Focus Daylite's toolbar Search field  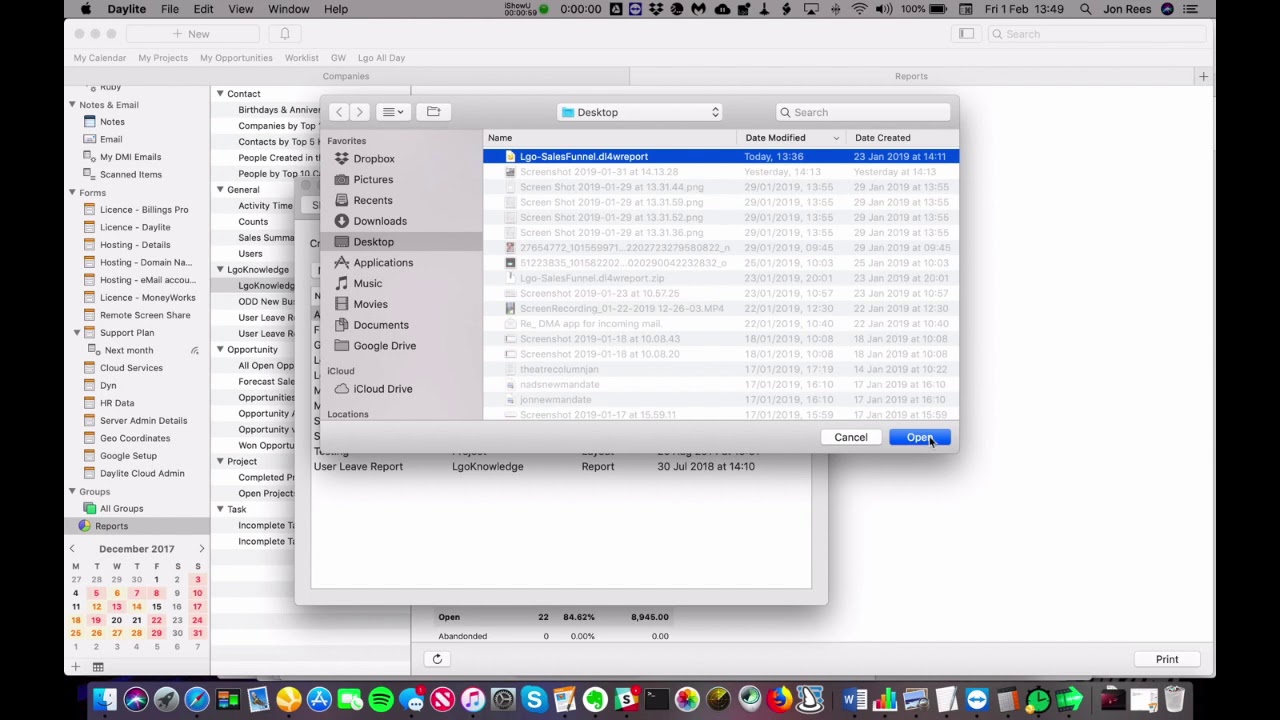click(1095, 34)
